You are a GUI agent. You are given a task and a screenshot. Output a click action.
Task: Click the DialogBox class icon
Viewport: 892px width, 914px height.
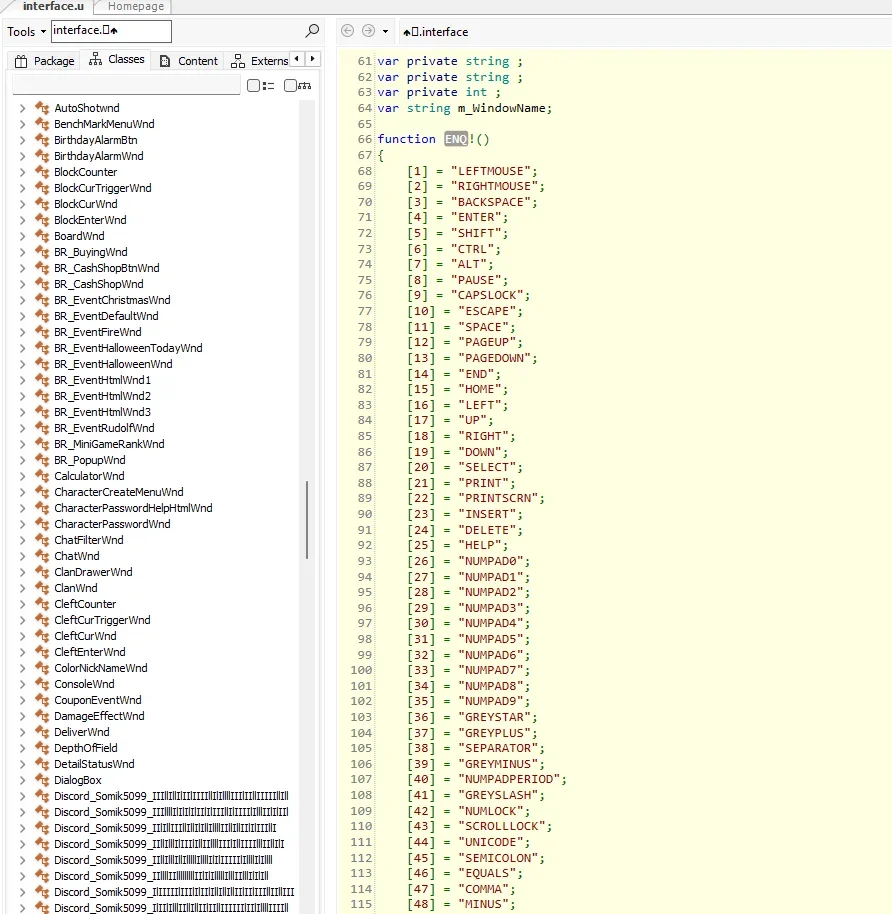point(42,779)
